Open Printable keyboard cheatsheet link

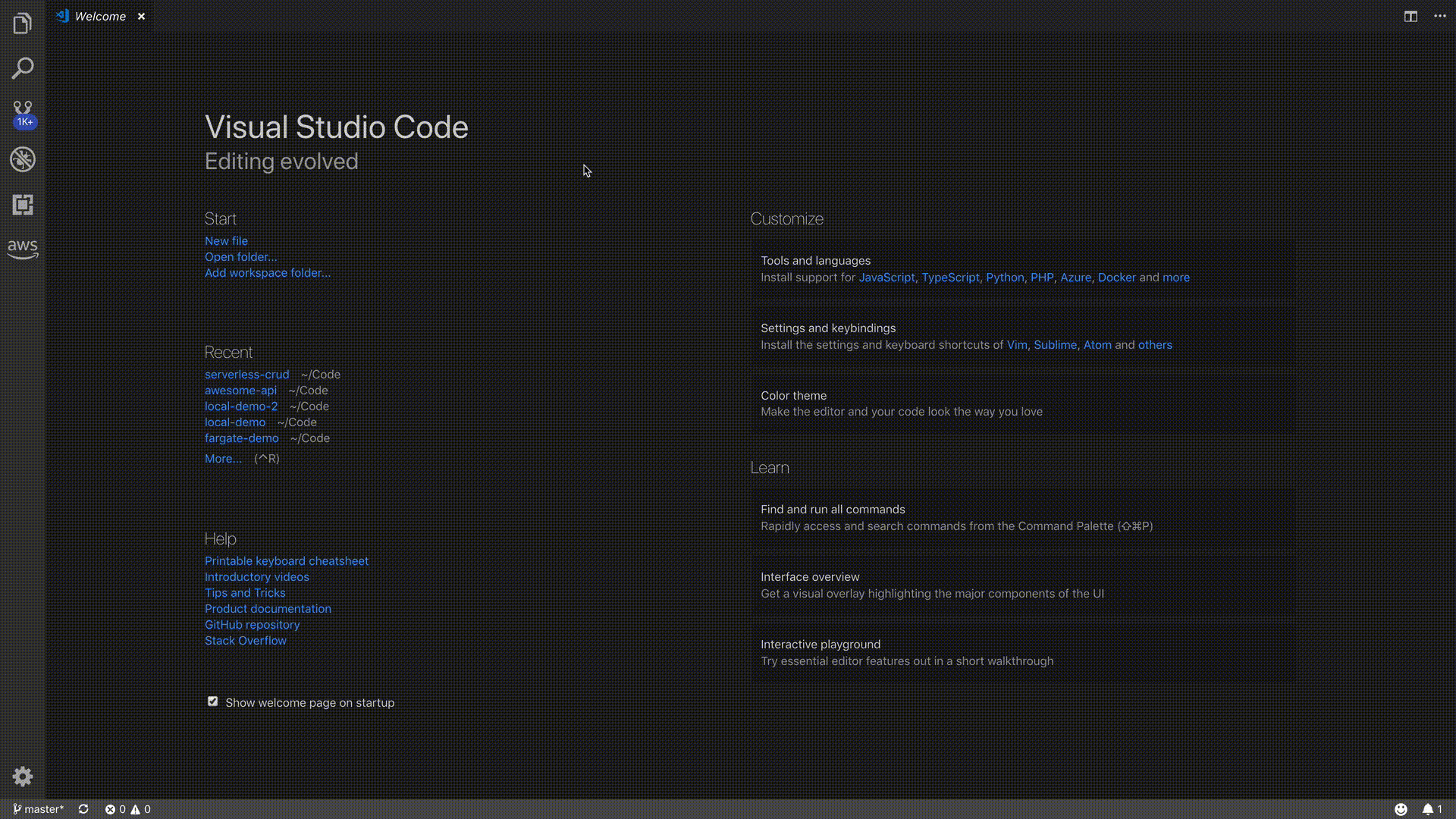[x=287, y=560]
